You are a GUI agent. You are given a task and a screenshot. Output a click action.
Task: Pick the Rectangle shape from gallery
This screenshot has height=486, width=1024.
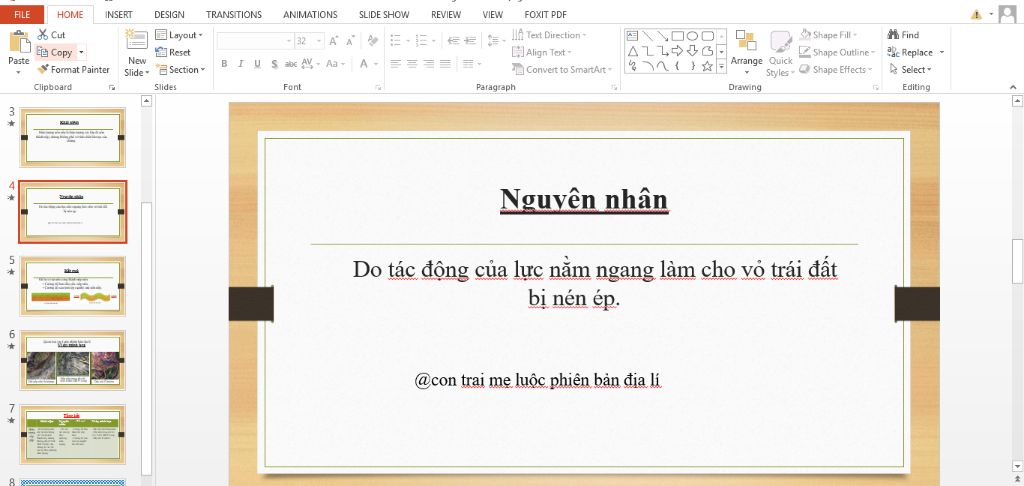pos(678,35)
